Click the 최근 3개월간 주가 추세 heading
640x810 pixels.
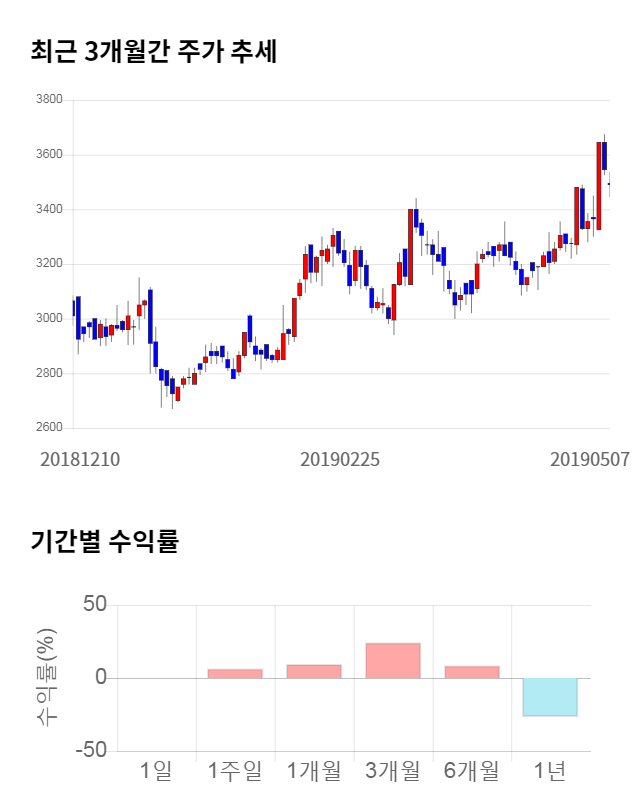coord(153,52)
